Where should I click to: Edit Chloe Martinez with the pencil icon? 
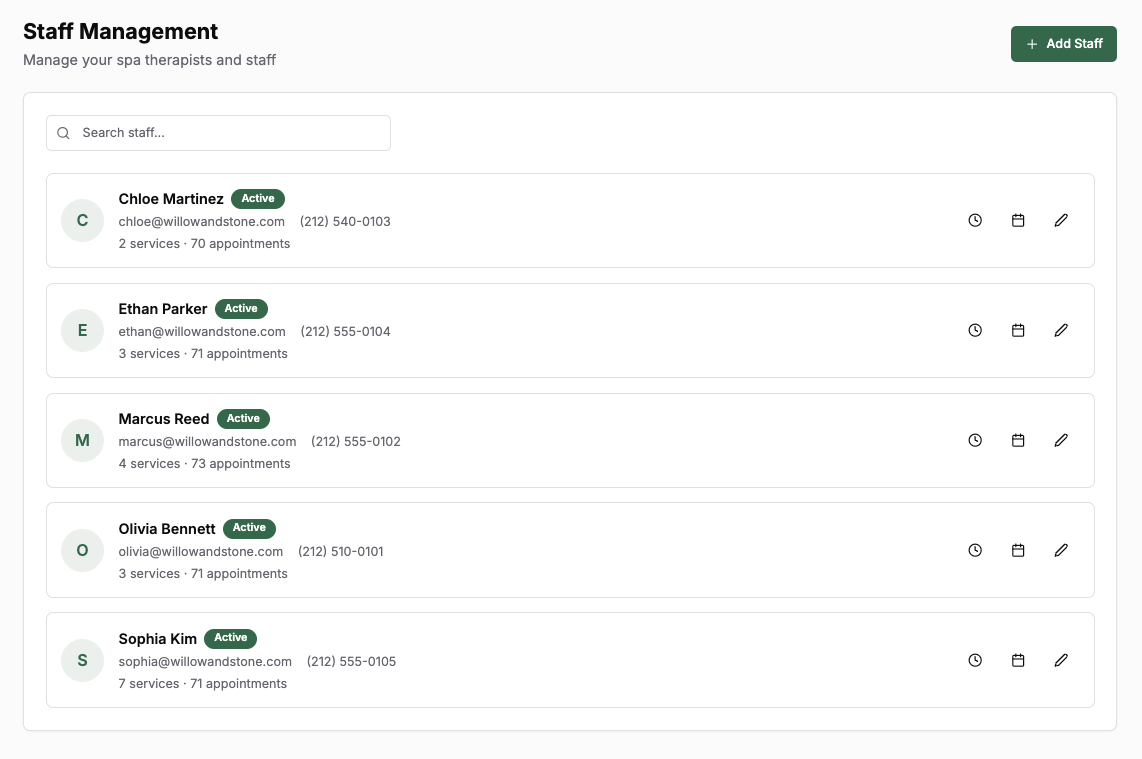click(x=1061, y=220)
